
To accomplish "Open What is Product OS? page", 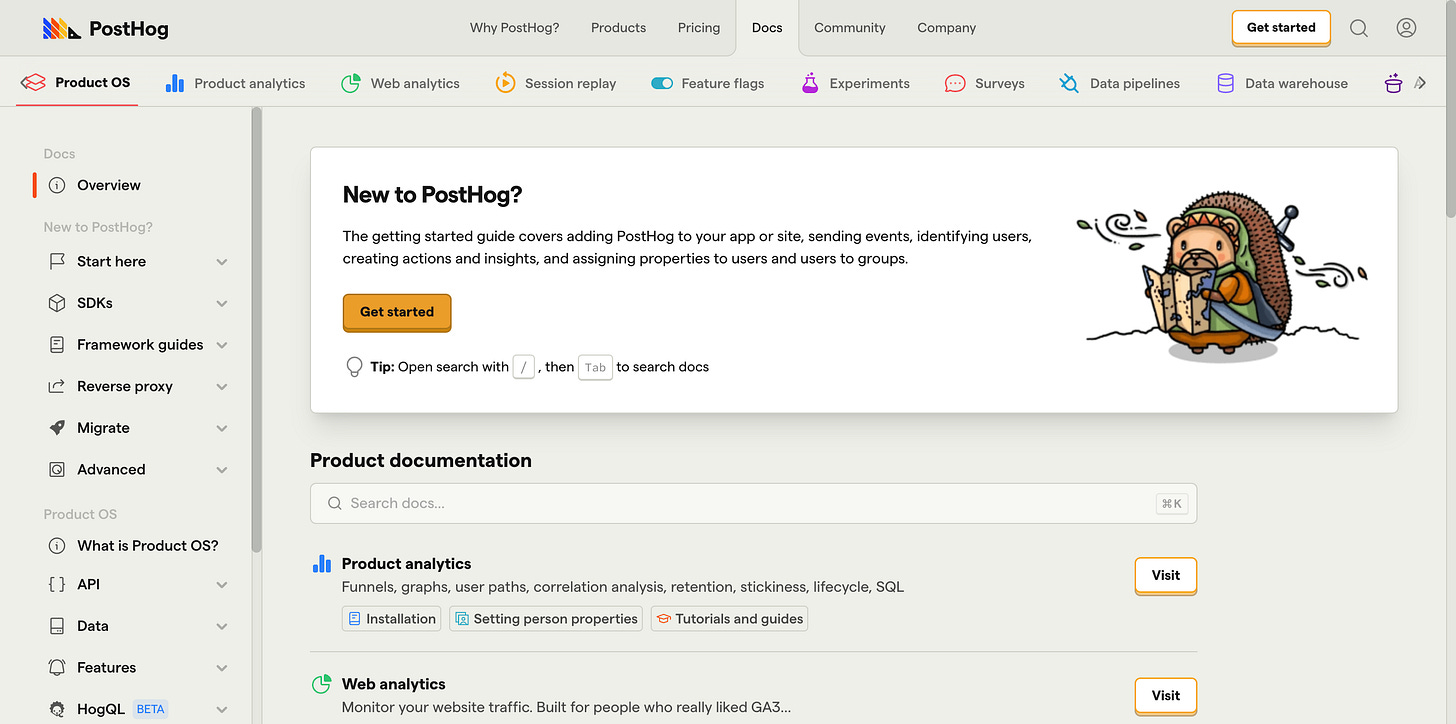I will coord(148,546).
